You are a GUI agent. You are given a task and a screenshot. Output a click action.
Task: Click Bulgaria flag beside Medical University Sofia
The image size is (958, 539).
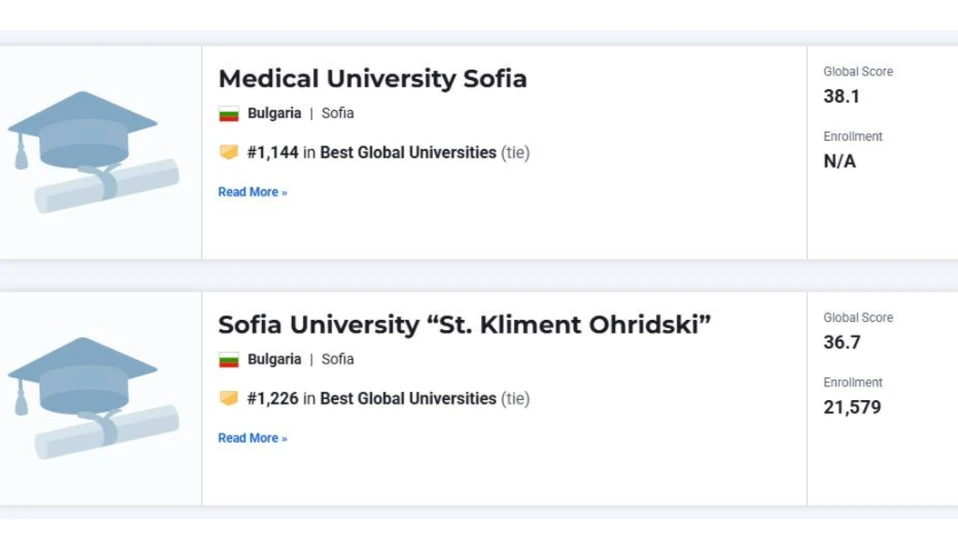tap(229, 114)
